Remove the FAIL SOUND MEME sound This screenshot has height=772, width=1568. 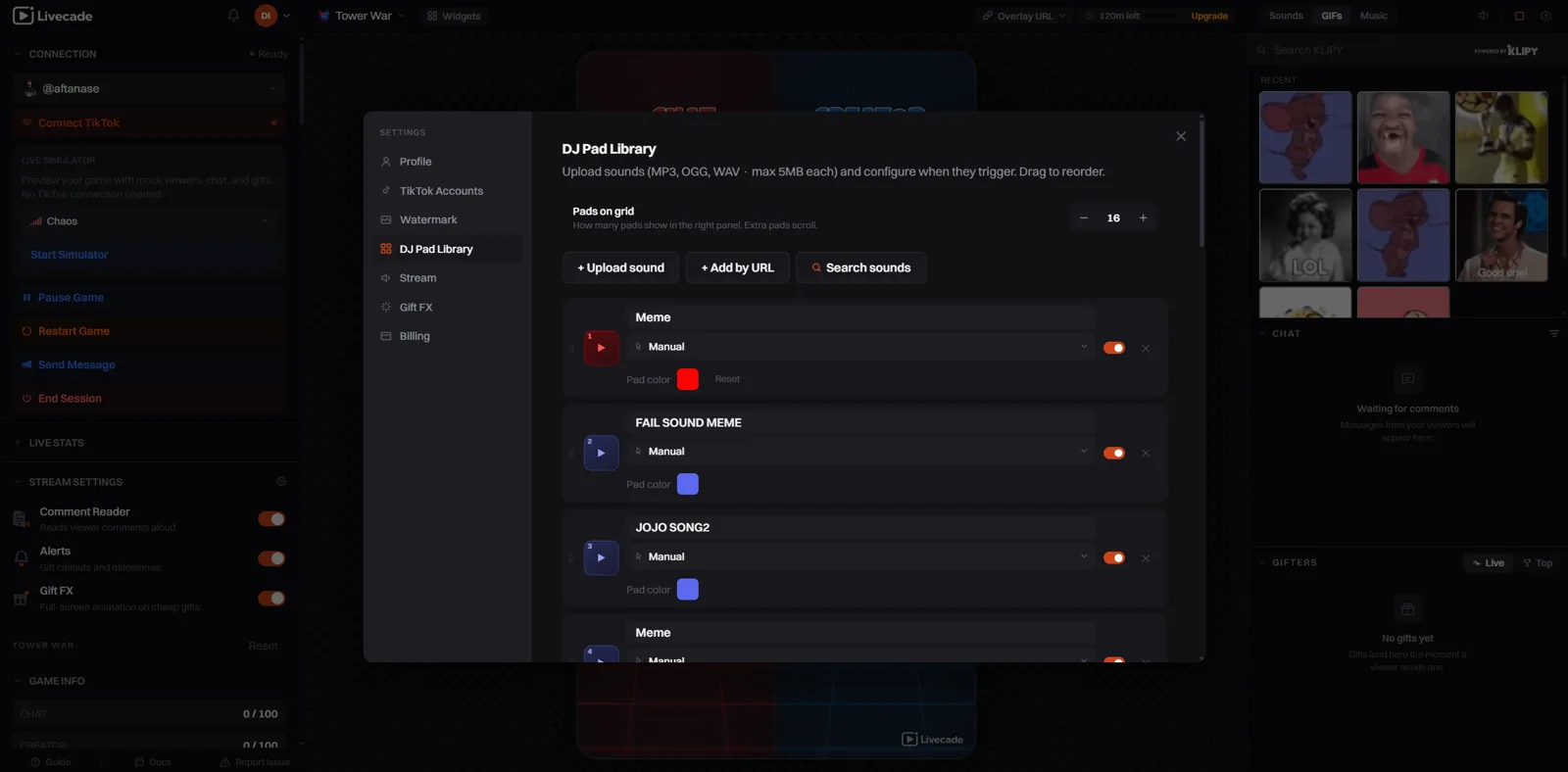[x=1146, y=453]
